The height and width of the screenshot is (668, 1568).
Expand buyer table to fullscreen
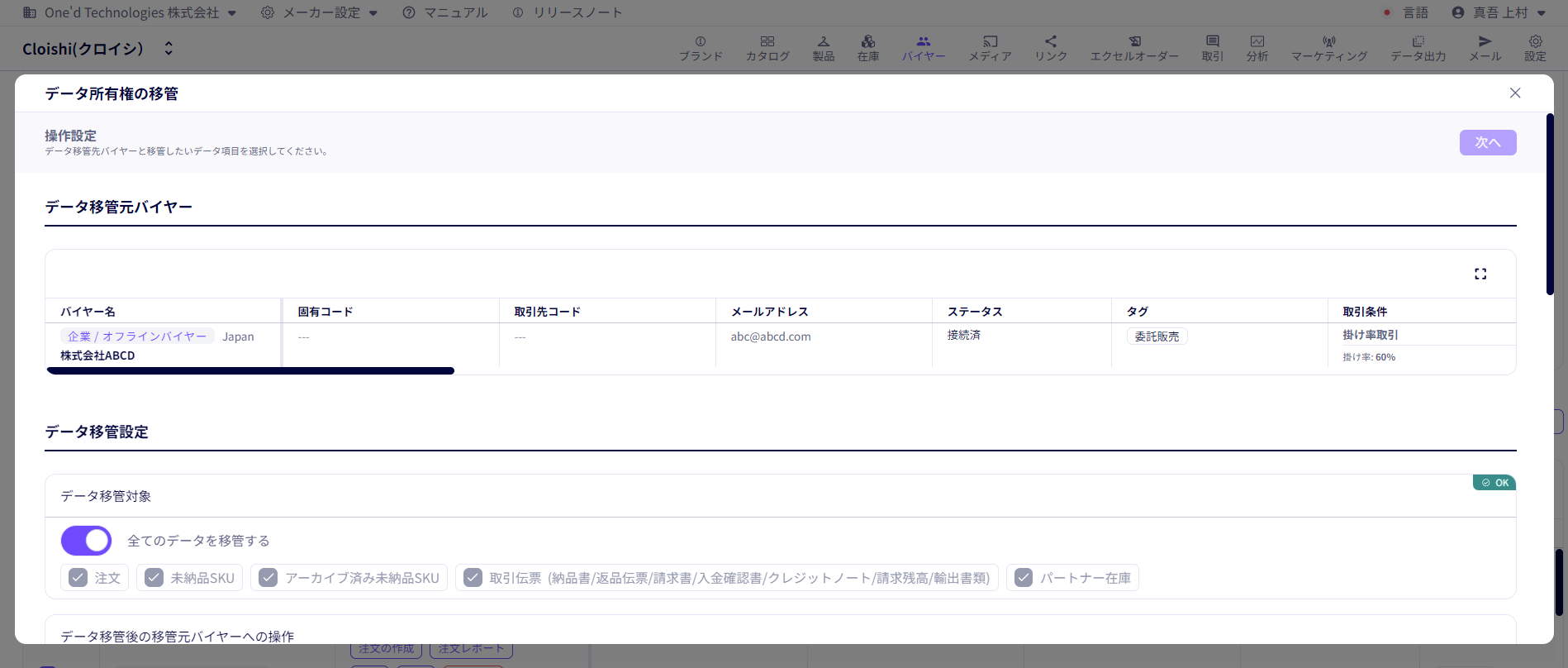pyautogui.click(x=1480, y=274)
